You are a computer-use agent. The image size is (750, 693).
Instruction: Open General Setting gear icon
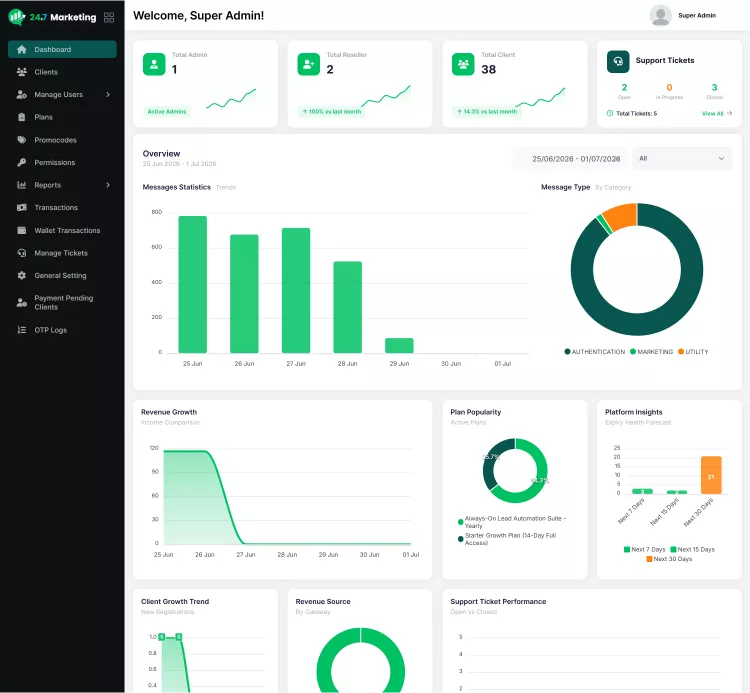(x=22, y=275)
